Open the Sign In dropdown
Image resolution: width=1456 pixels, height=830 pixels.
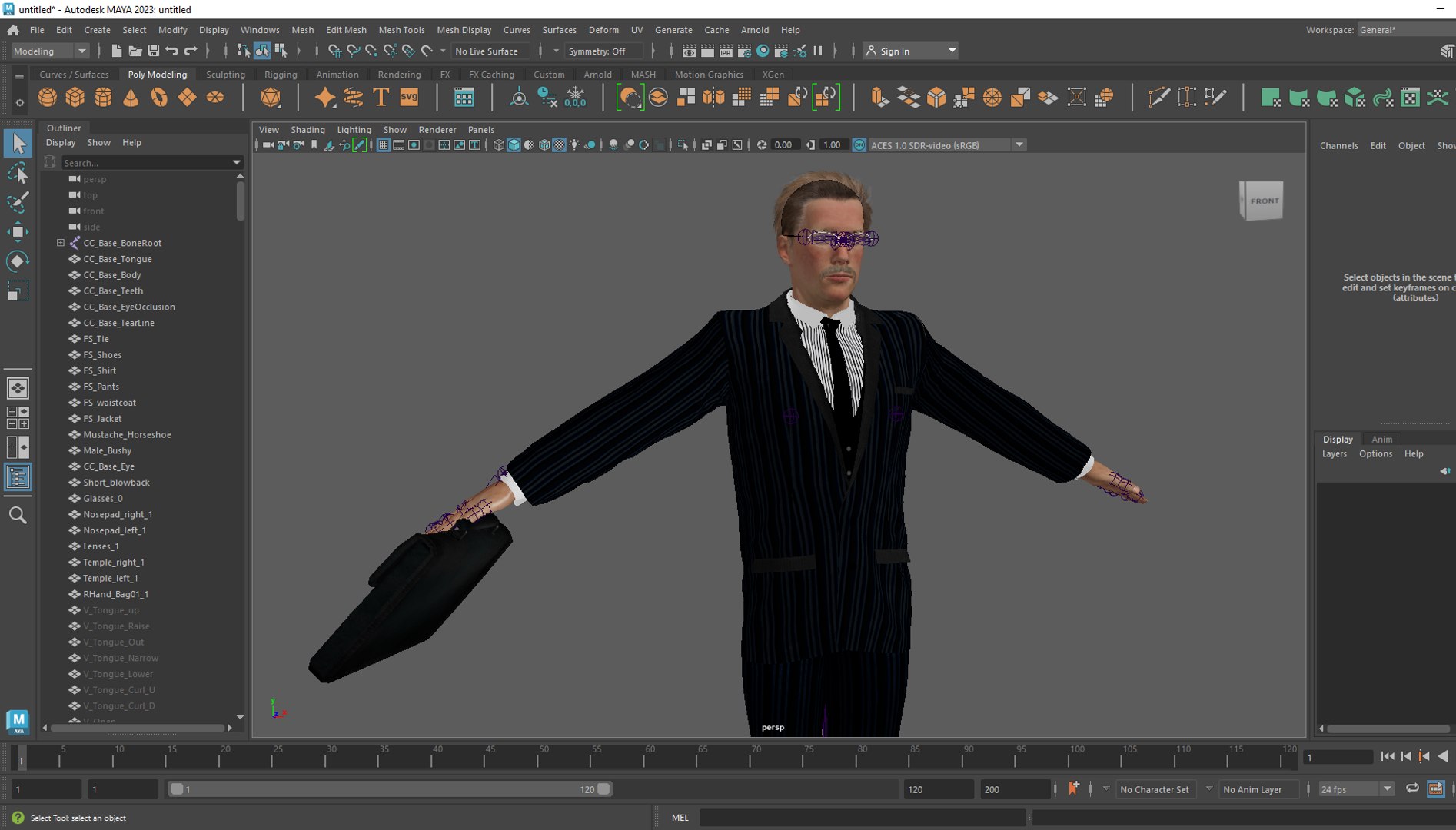click(x=910, y=51)
